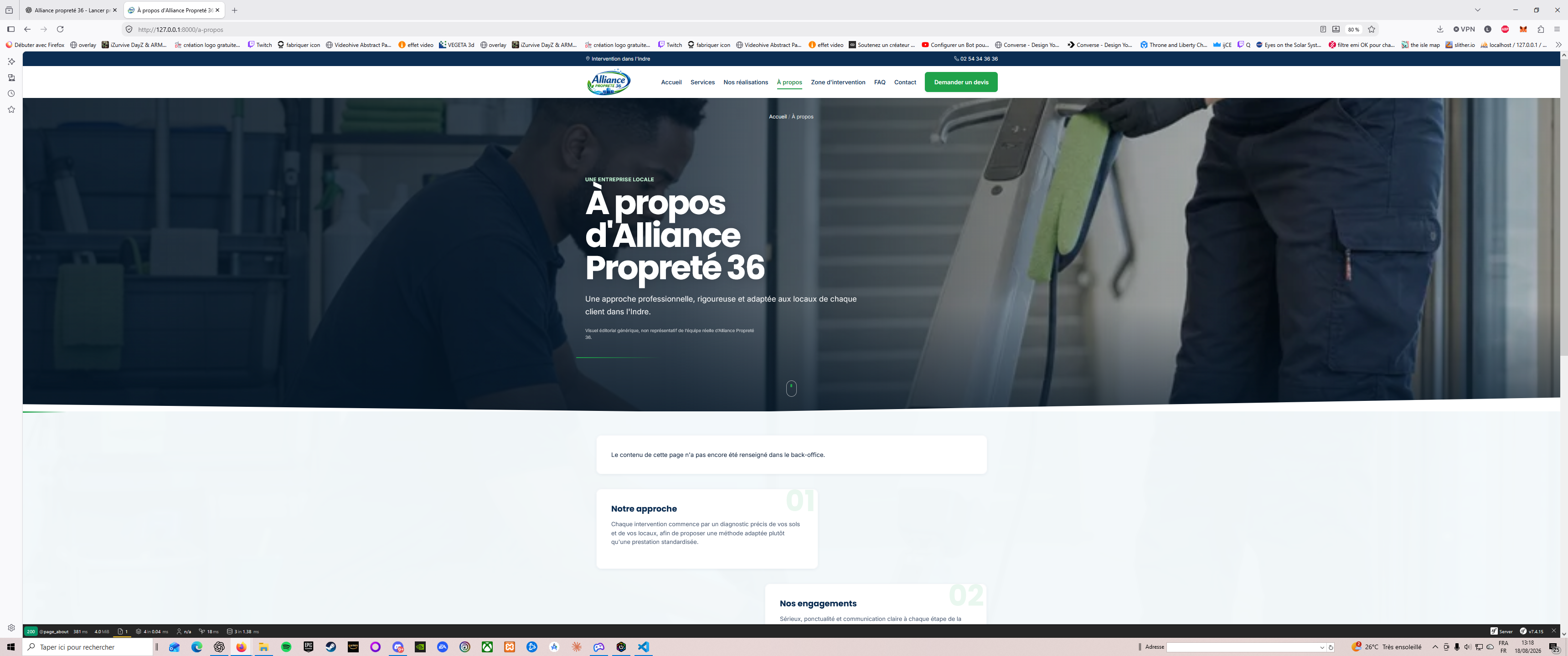The height and width of the screenshot is (656, 1568).
Task: Open Symfony Server status in debug bar
Action: [x=1501, y=631]
